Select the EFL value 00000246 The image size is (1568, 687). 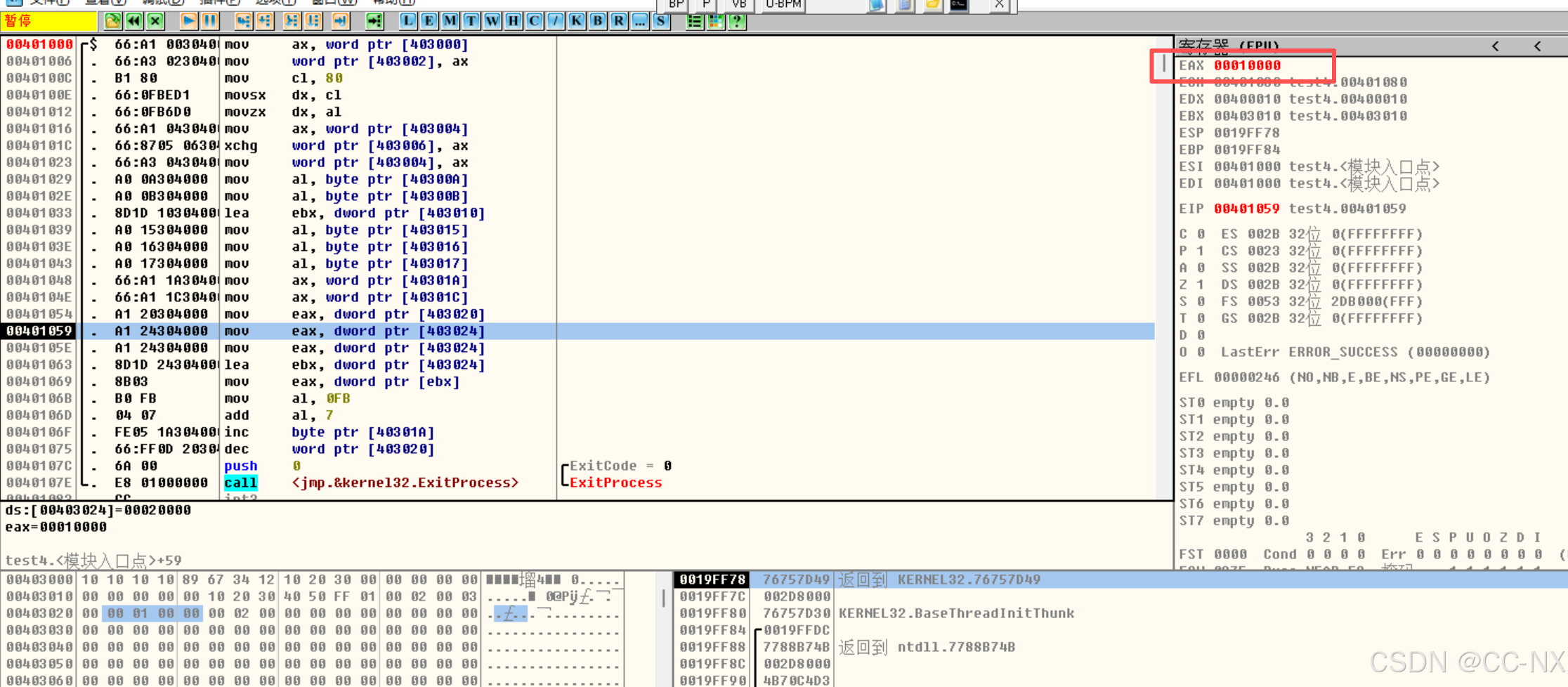pos(1247,377)
